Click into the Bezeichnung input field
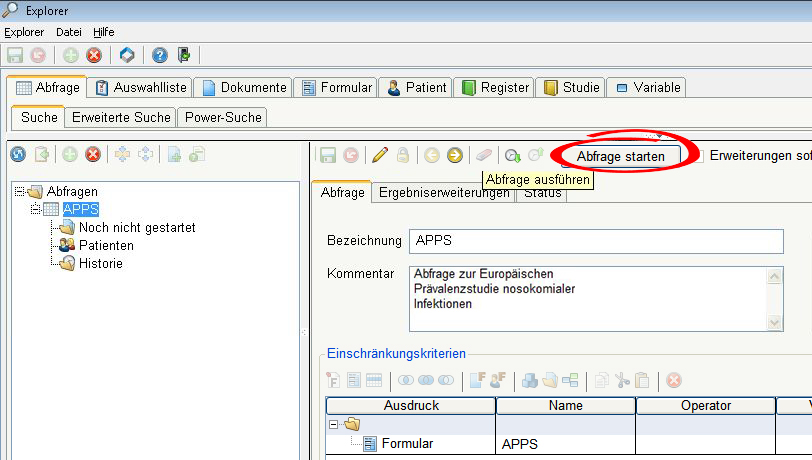This screenshot has height=460, width=812. tap(596, 241)
